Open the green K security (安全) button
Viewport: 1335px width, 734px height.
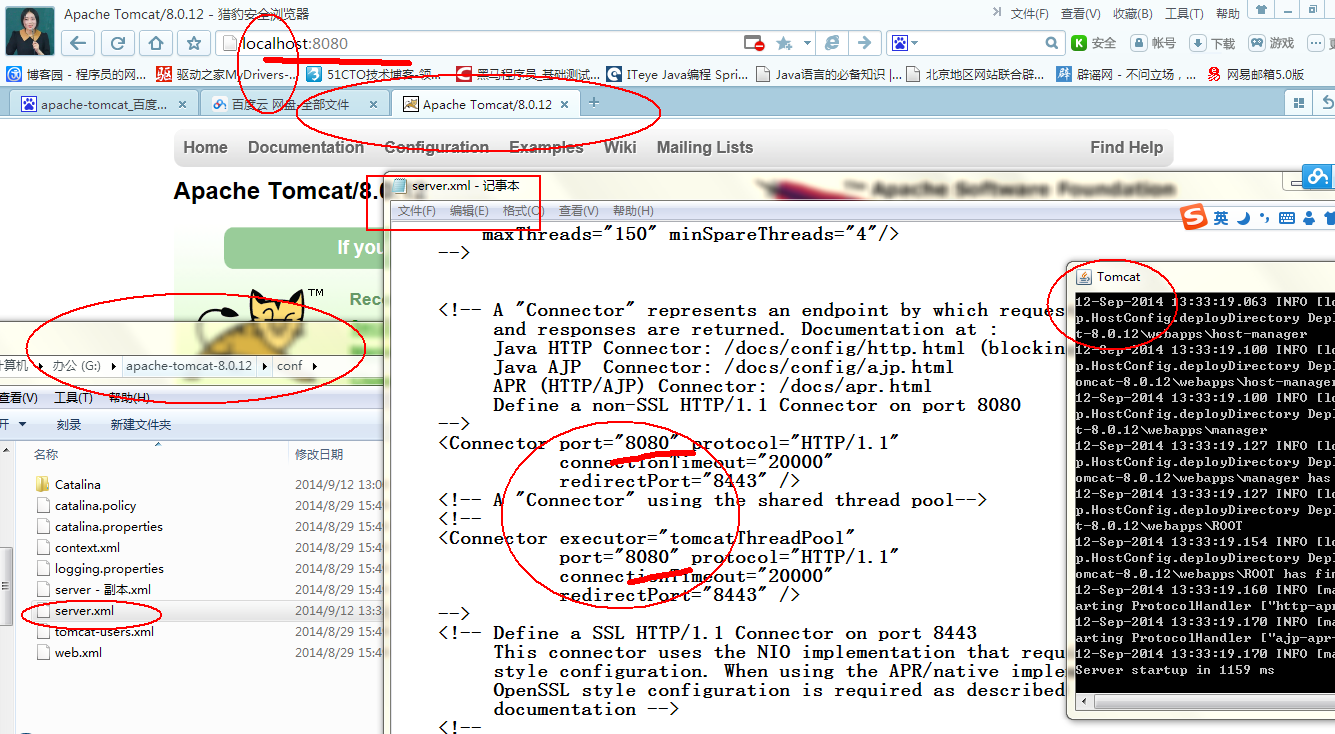(x=1093, y=43)
